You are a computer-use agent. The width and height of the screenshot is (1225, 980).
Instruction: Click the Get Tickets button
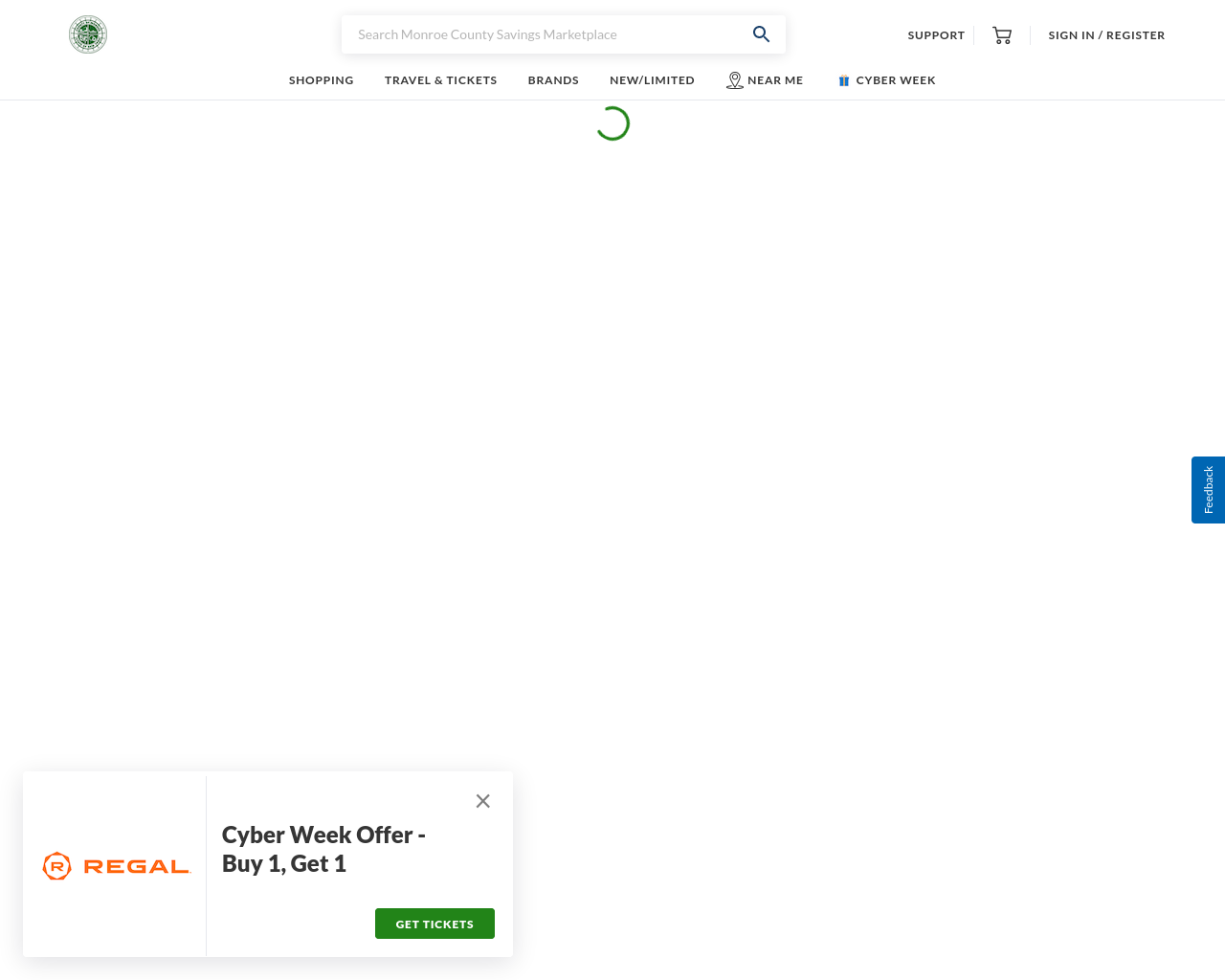pyautogui.click(x=434, y=924)
